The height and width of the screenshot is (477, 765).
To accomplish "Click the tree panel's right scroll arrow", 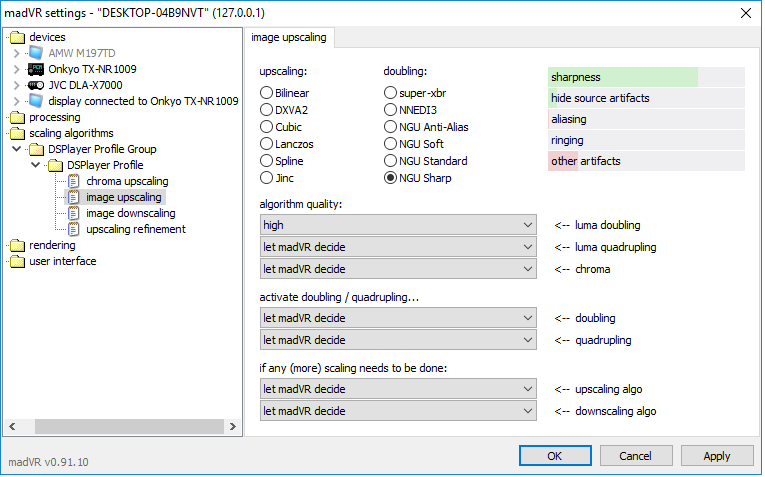I will click(233, 427).
